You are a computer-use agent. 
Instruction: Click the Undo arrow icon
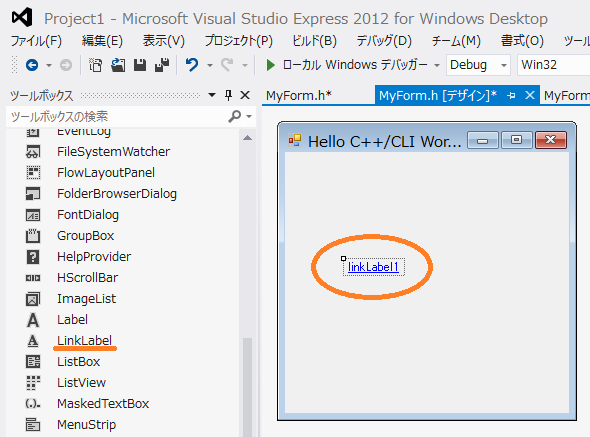point(192,65)
